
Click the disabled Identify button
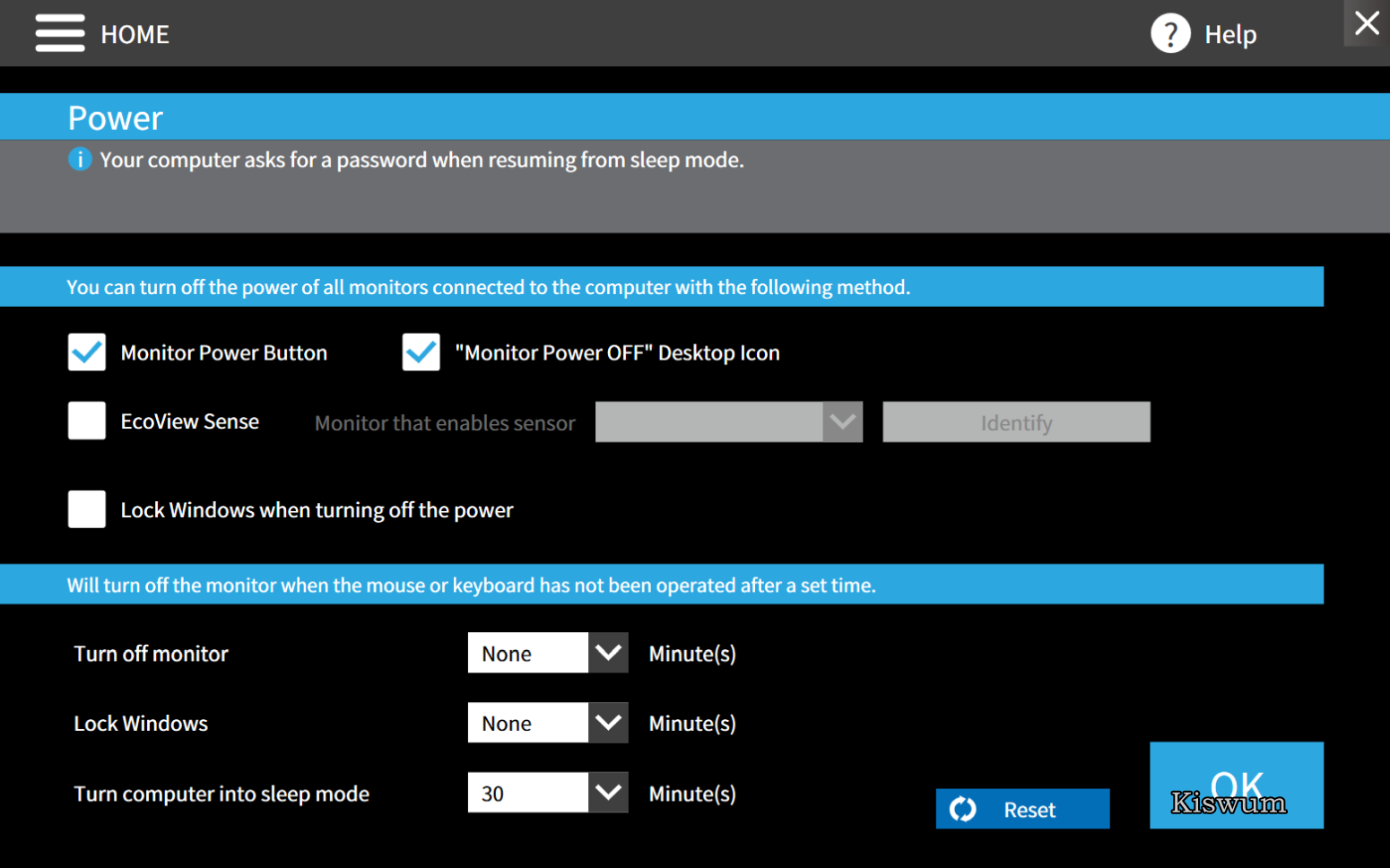tap(1016, 421)
